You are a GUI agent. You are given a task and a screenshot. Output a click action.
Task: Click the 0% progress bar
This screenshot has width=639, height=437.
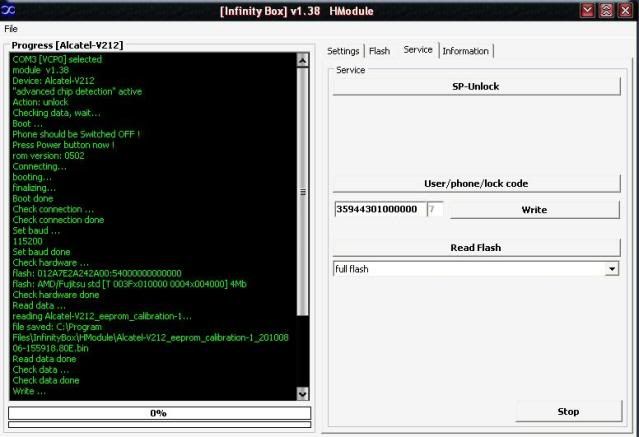[158, 413]
